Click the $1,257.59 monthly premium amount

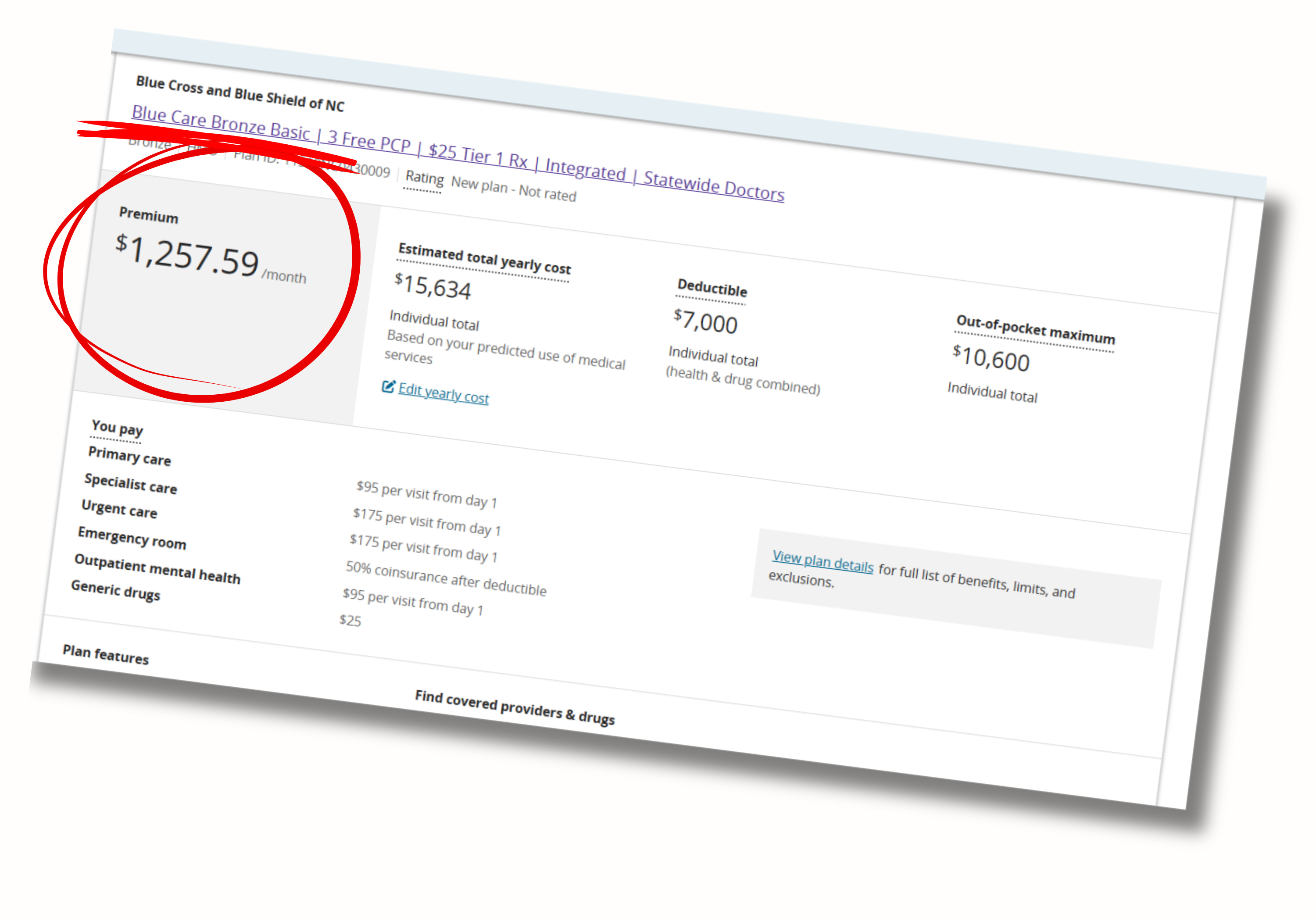(187, 255)
